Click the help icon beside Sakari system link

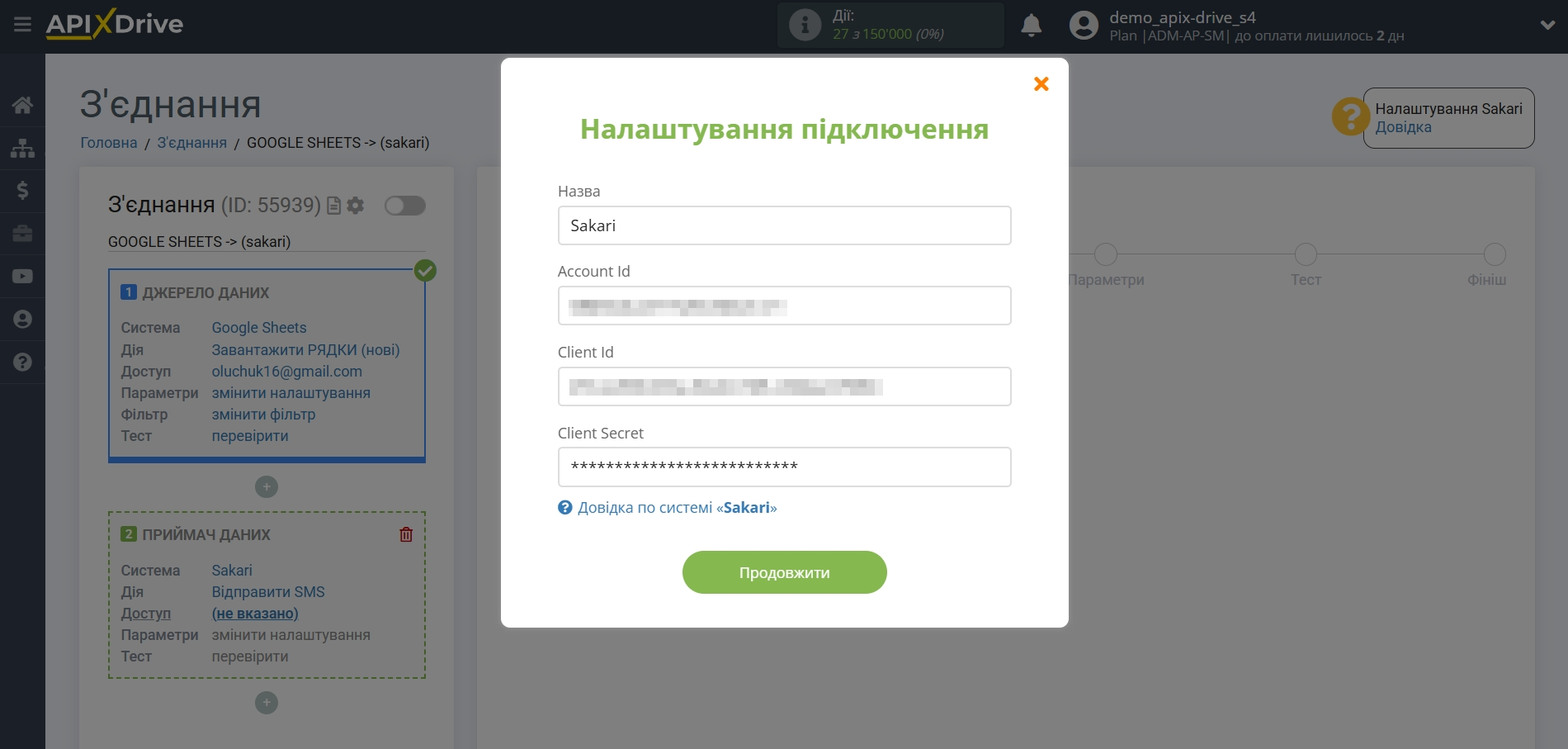(565, 508)
